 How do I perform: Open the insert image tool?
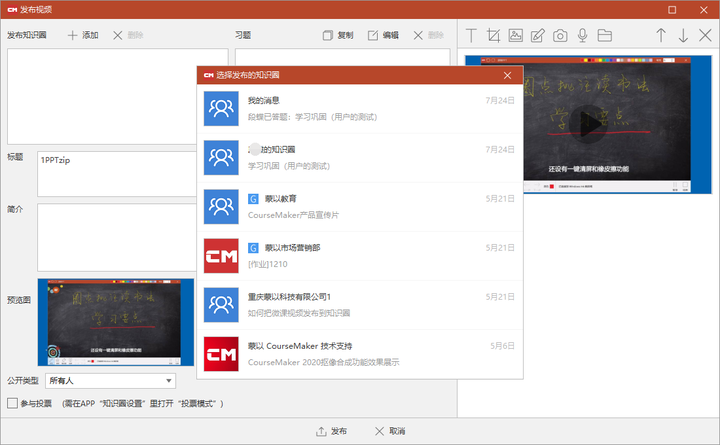(x=516, y=35)
